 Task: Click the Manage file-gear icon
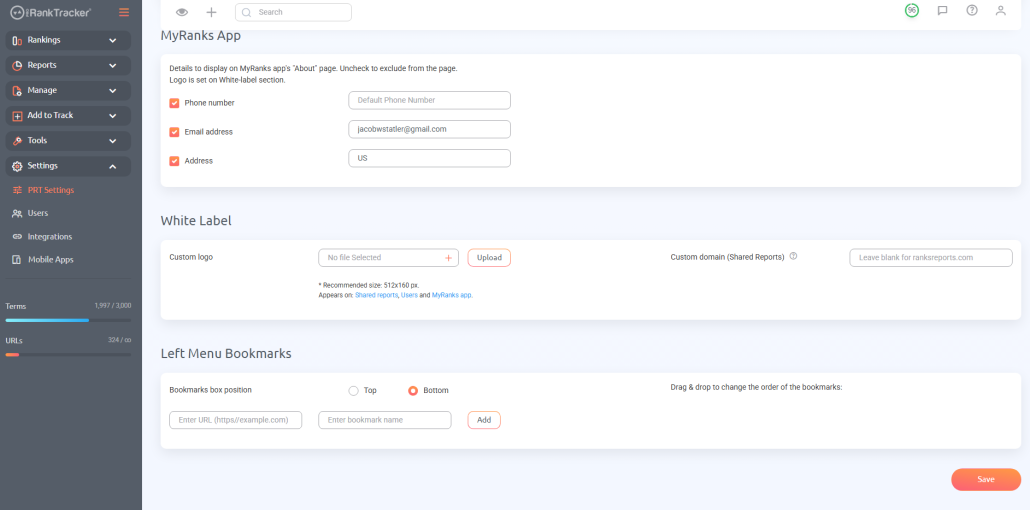pyautogui.click(x=18, y=91)
